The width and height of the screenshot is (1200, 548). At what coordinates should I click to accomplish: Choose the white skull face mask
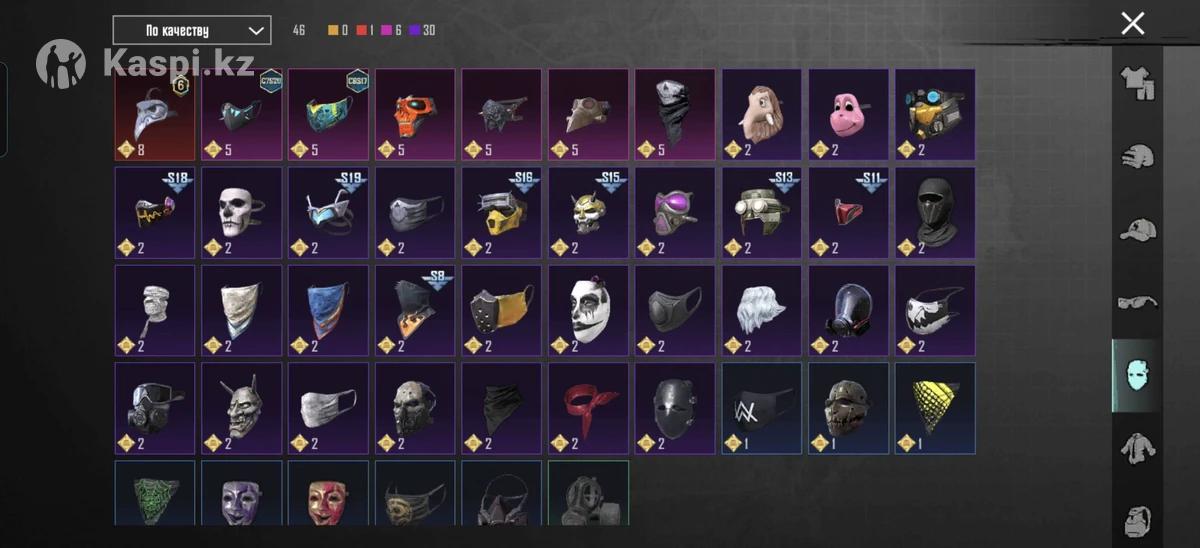coord(241,212)
